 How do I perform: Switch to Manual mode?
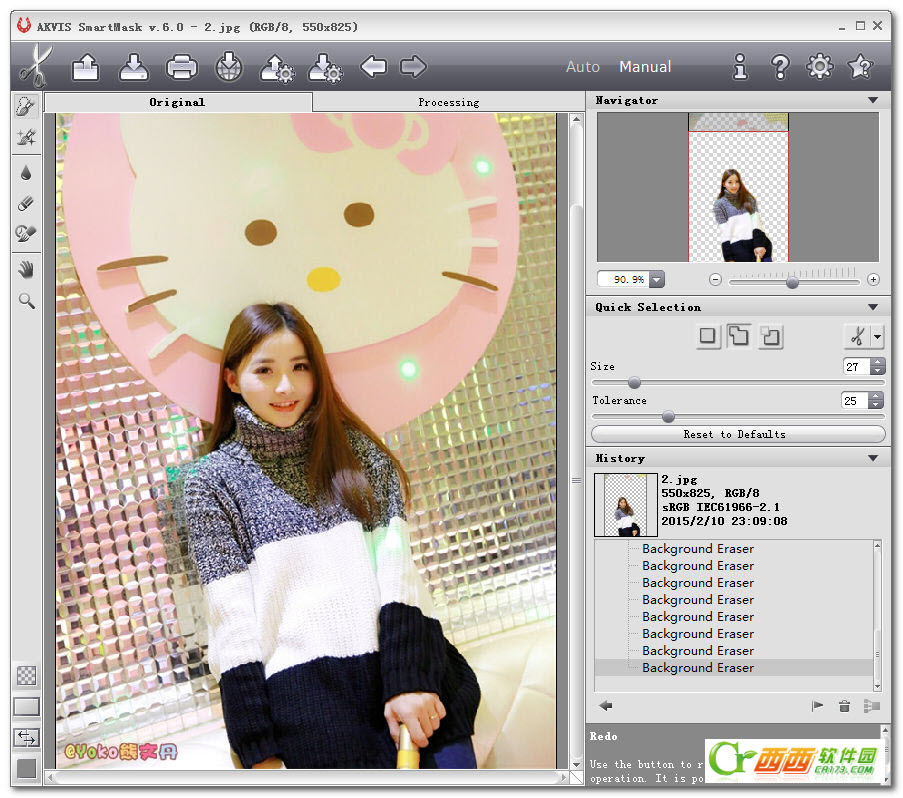[645, 67]
